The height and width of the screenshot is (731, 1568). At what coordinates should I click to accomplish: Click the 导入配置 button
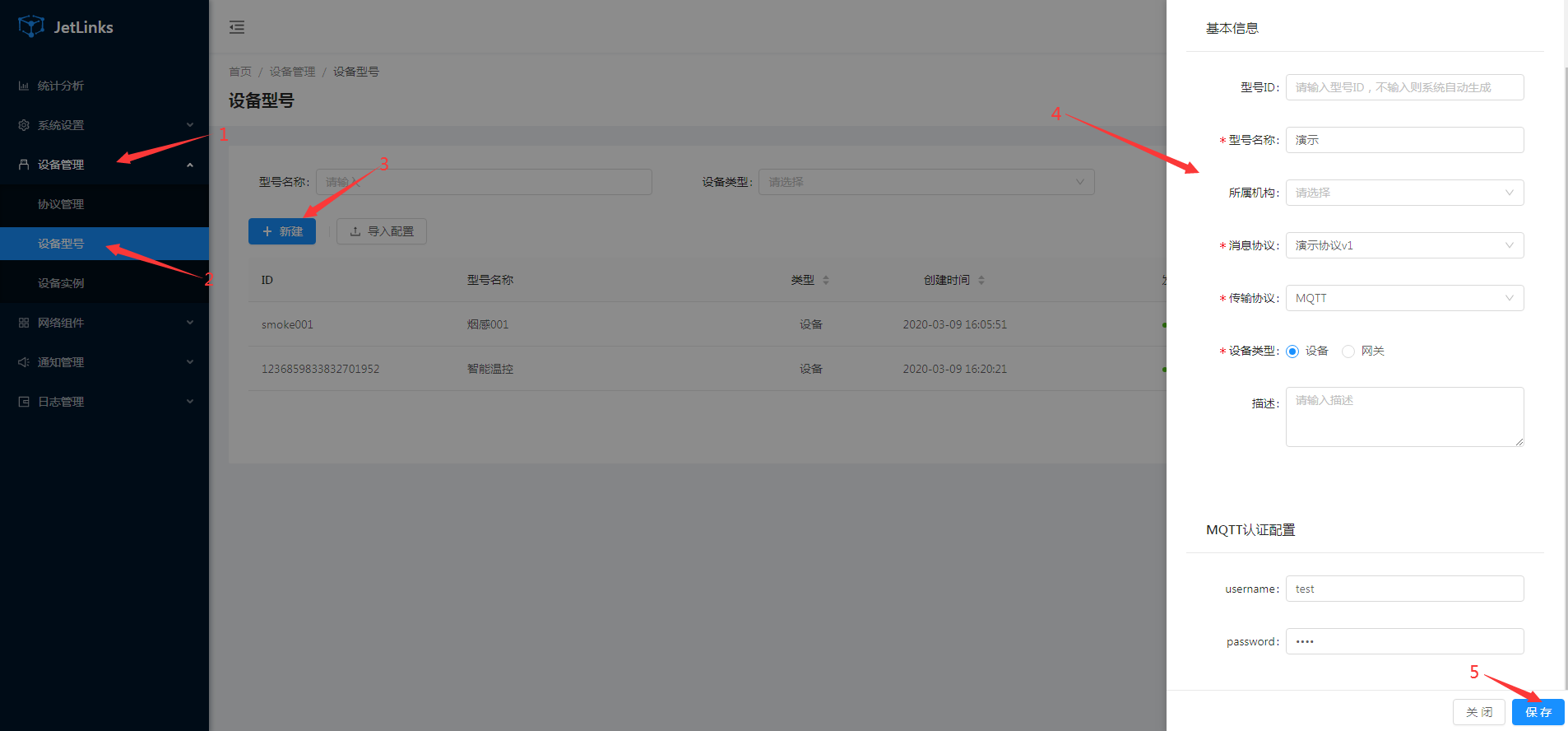click(x=382, y=231)
